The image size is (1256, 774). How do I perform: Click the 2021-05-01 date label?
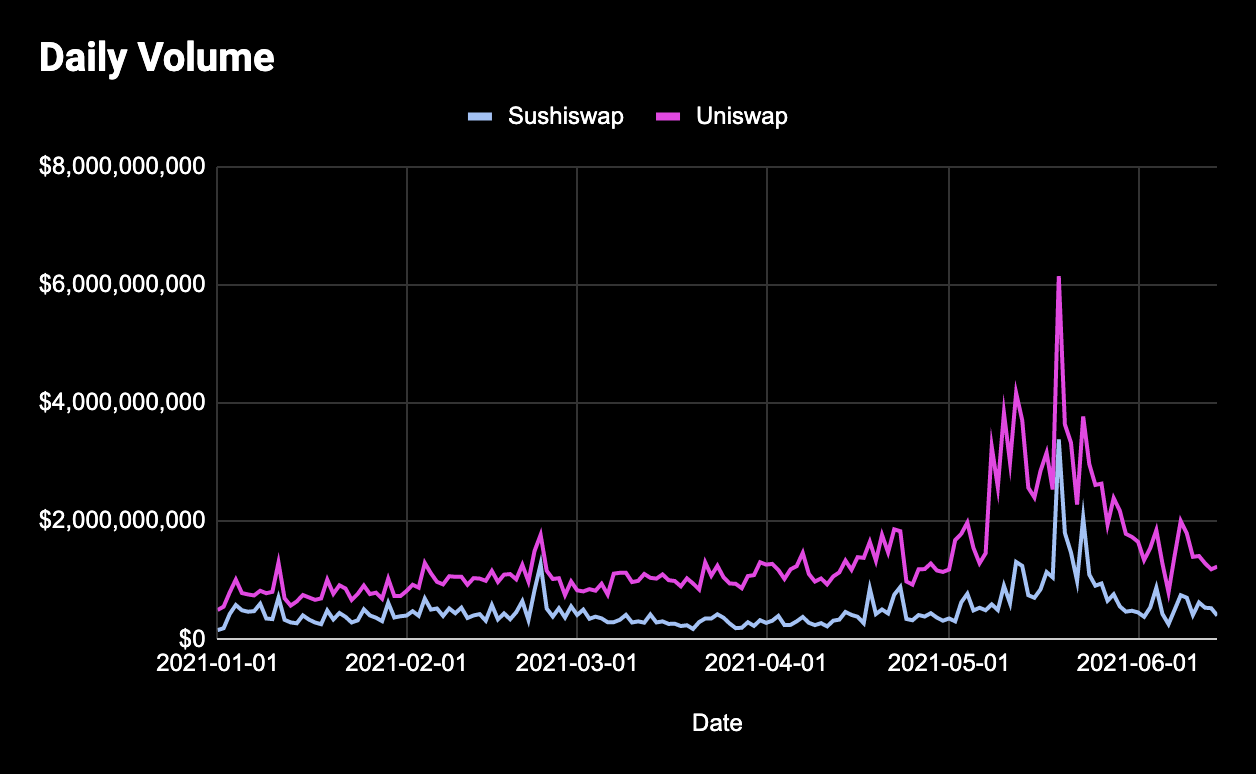[x=949, y=663]
